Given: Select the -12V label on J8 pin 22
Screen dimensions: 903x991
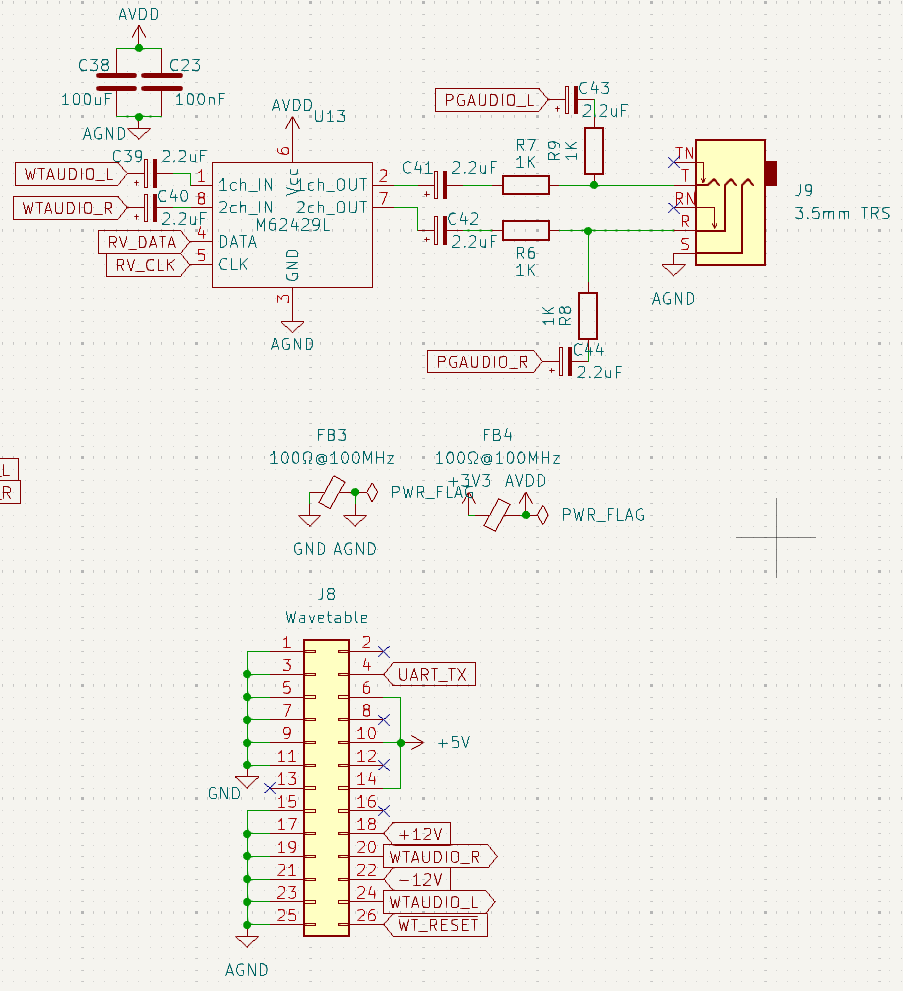Looking at the screenshot, I should [417, 879].
